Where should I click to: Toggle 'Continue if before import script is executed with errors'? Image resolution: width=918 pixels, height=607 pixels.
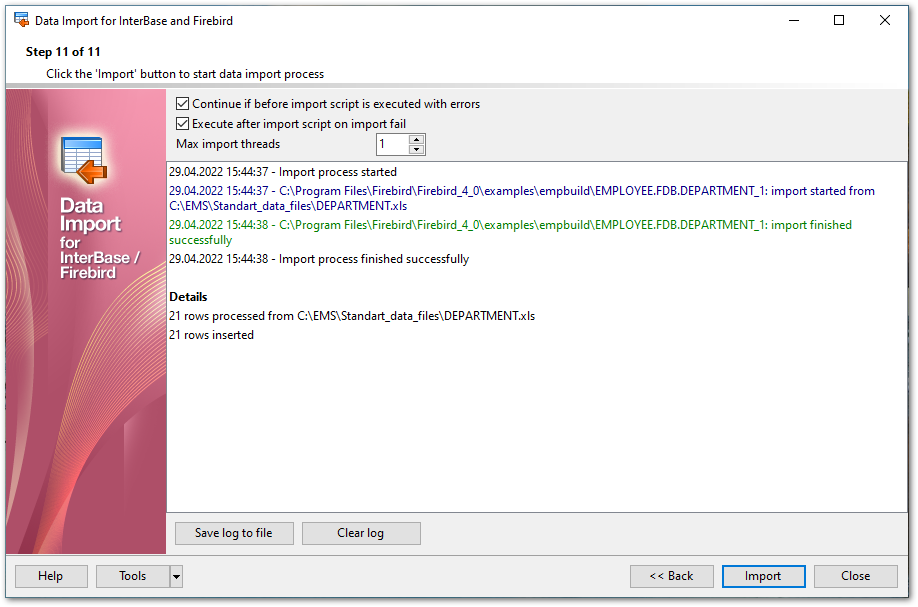tap(183, 104)
